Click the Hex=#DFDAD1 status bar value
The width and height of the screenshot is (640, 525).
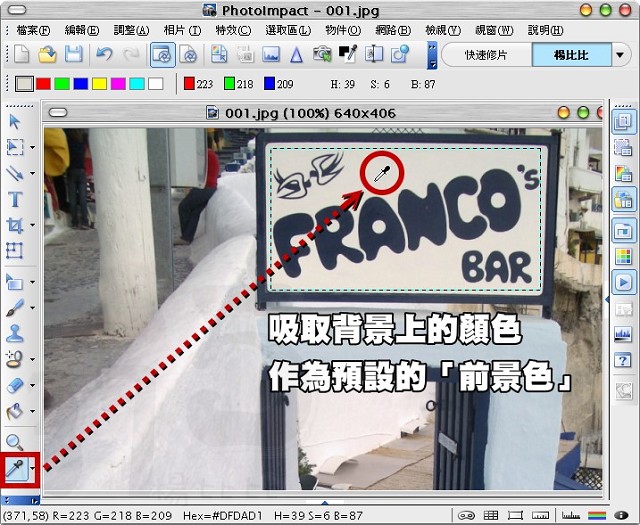[222, 516]
